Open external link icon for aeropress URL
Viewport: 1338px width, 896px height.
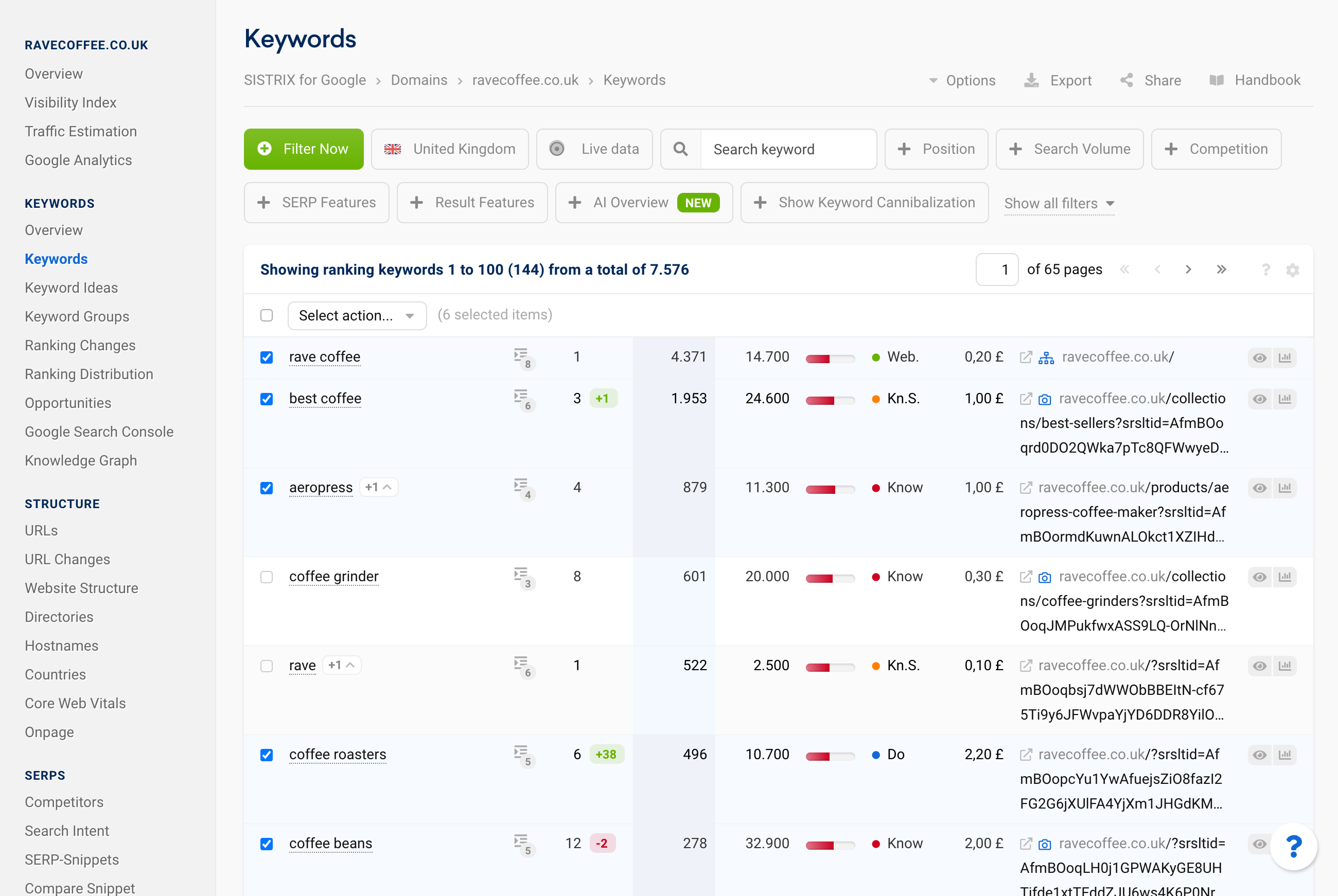[x=1026, y=488]
